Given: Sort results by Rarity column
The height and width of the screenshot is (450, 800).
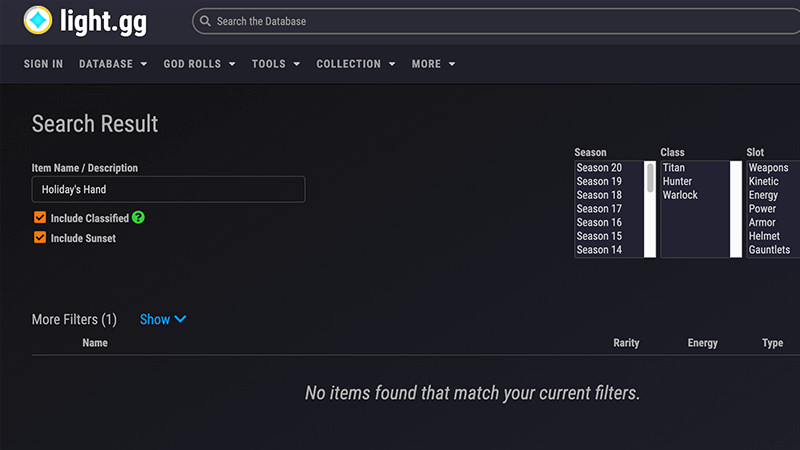Looking at the screenshot, I should point(626,343).
